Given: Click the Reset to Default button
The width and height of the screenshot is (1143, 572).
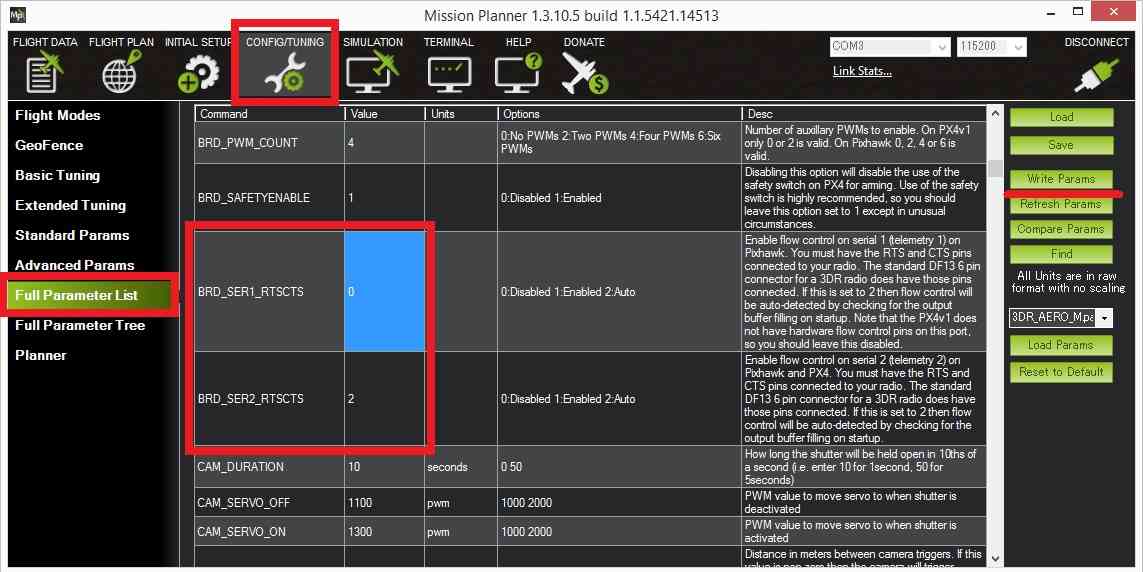Looking at the screenshot, I should [1061, 372].
